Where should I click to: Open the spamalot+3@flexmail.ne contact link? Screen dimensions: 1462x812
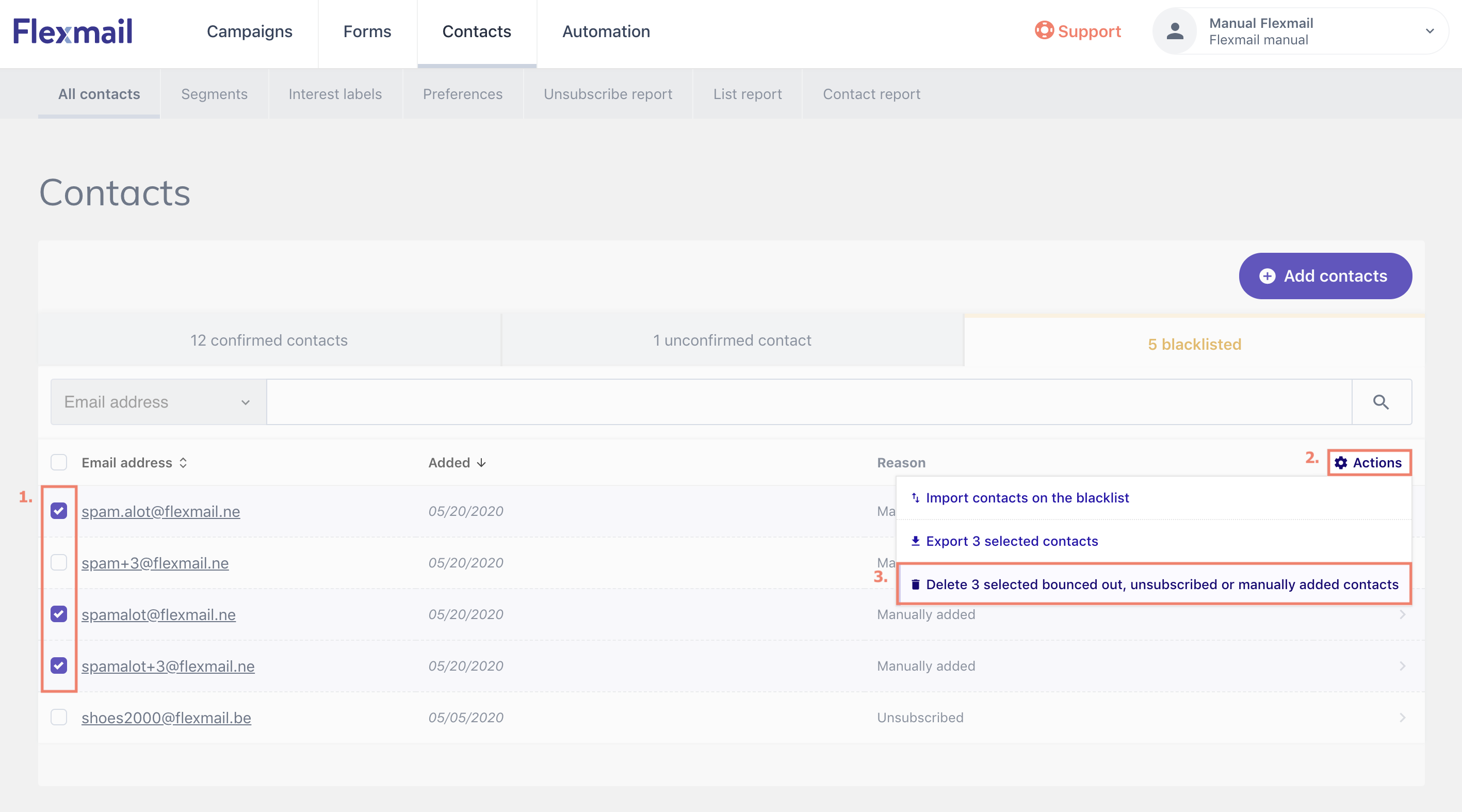pos(168,666)
